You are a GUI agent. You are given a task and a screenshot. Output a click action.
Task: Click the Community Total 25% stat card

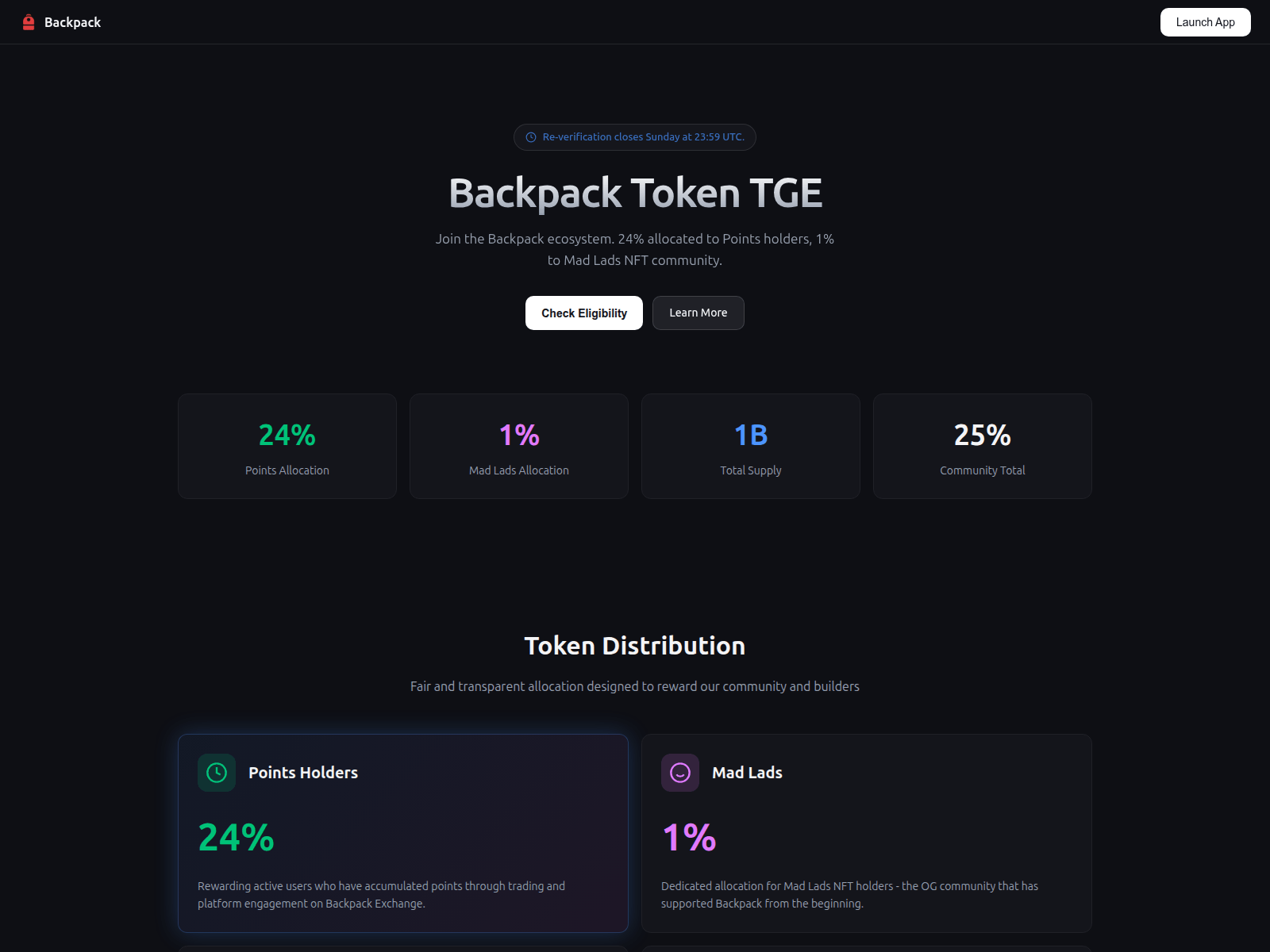982,446
